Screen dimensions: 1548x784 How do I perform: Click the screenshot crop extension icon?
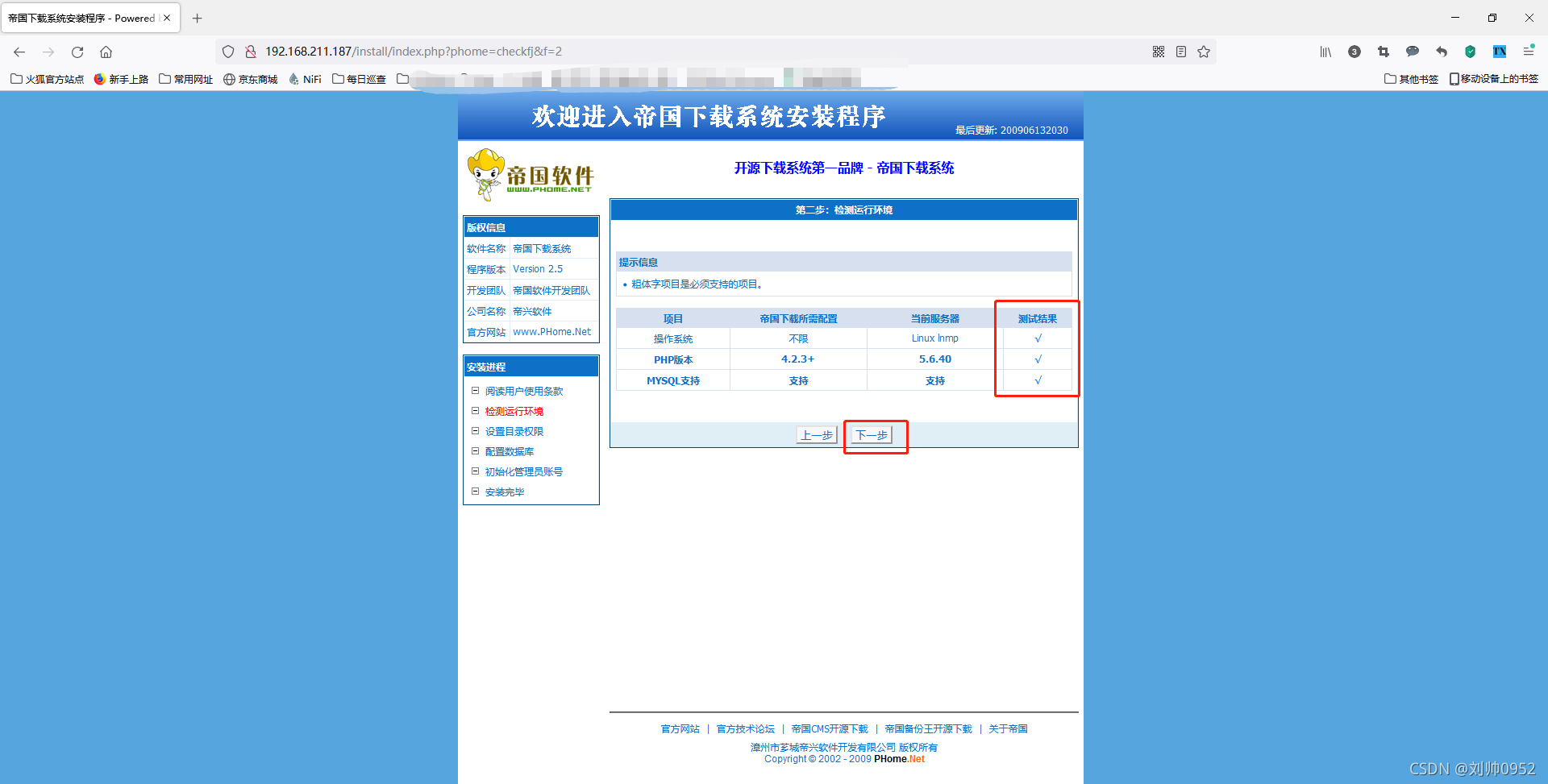click(x=1384, y=52)
